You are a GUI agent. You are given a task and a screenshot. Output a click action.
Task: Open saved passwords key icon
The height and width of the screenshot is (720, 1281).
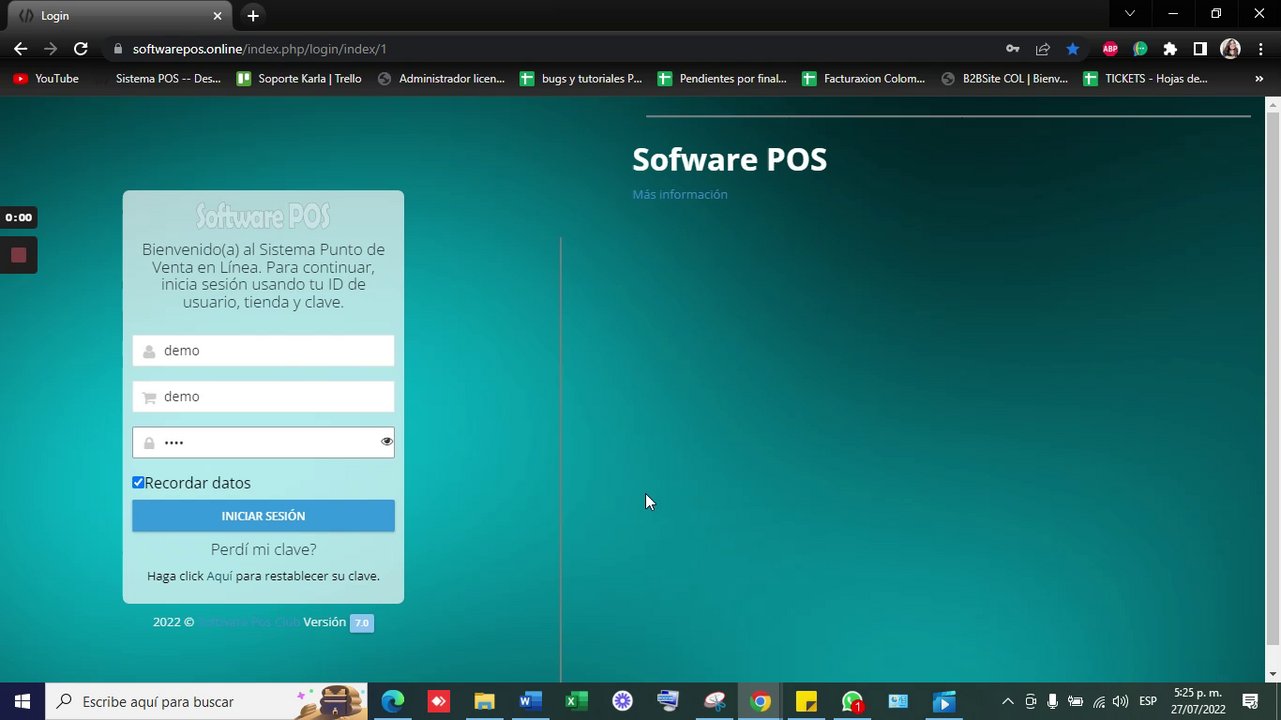pyautogui.click(x=1013, y=48)
